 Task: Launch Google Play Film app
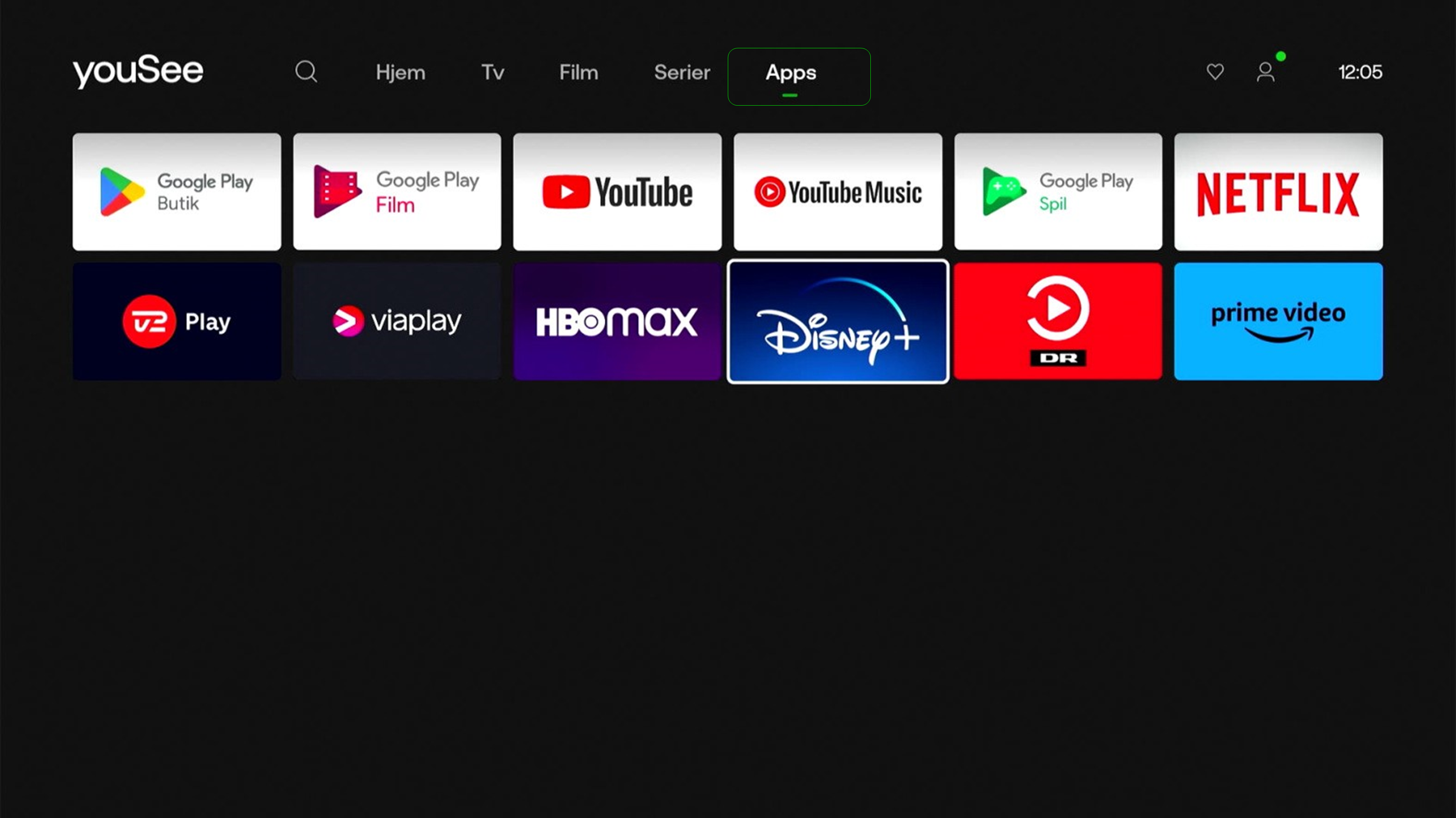(x=397, y=192)
